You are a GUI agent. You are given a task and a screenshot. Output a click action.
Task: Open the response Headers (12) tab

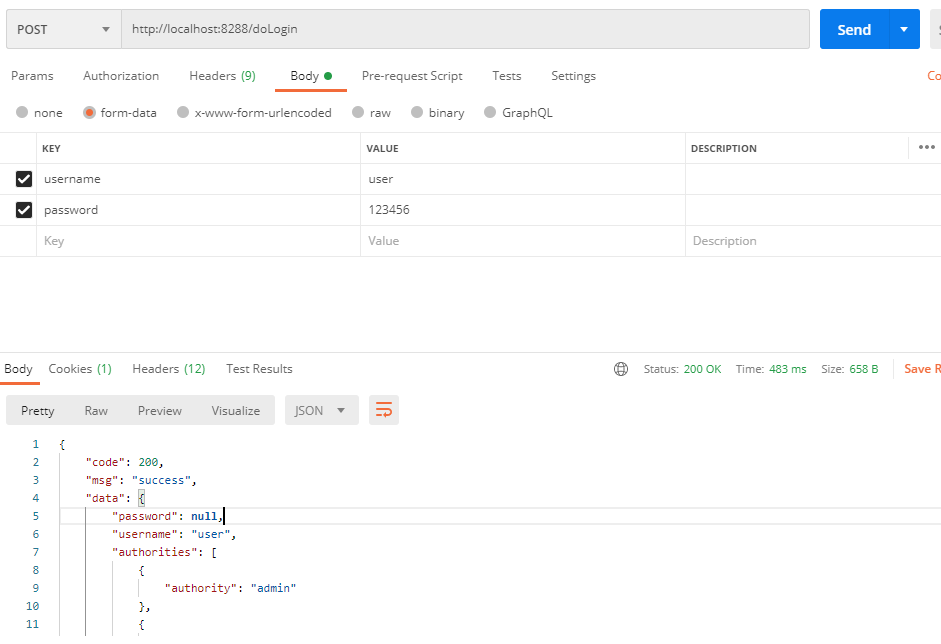pos(169,369)
